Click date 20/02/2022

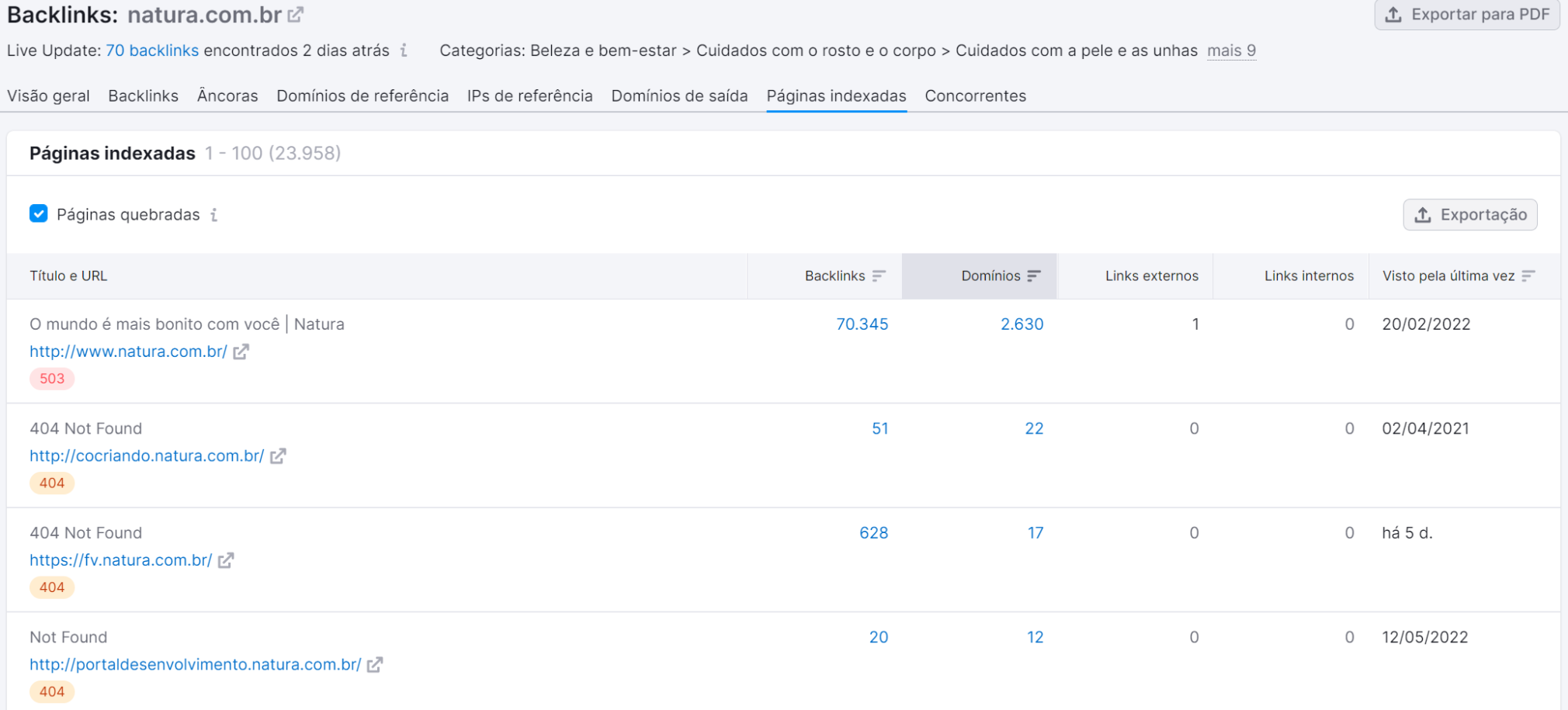point(1426,324)
